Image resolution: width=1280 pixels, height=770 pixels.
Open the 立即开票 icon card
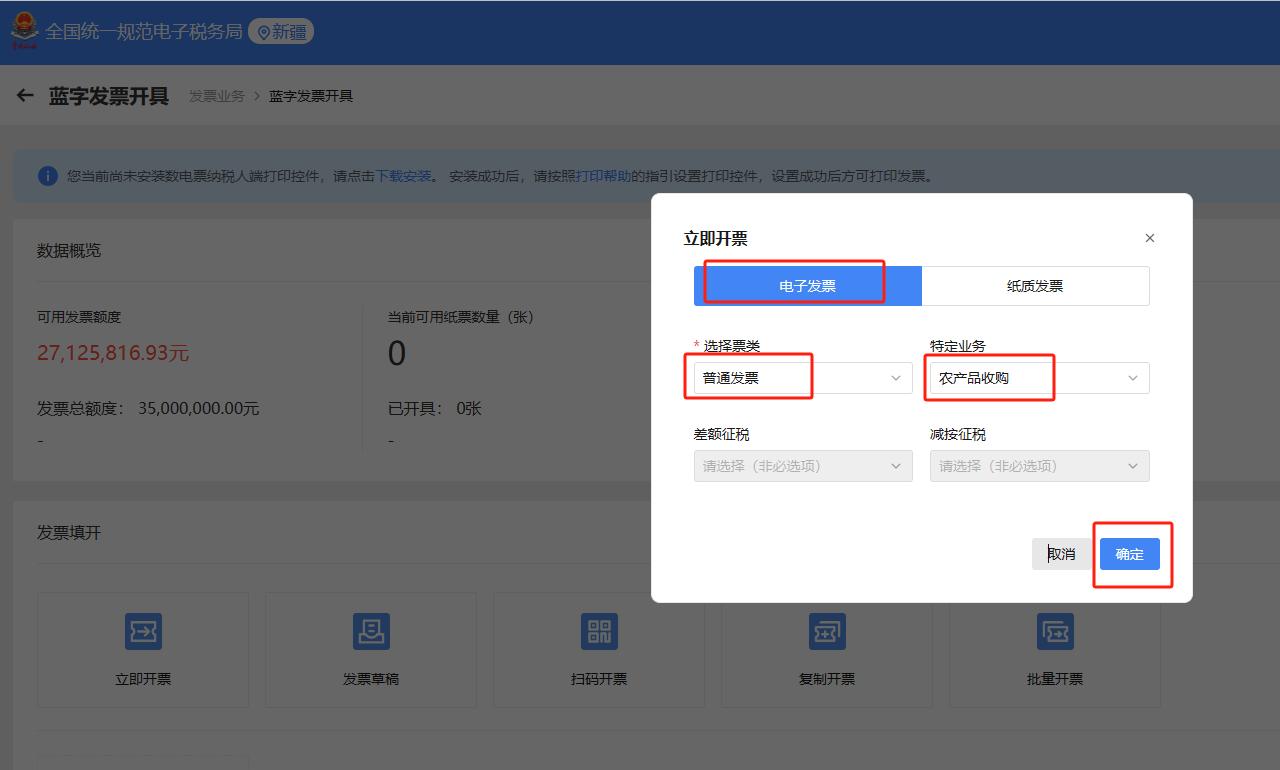coord(143,650)
